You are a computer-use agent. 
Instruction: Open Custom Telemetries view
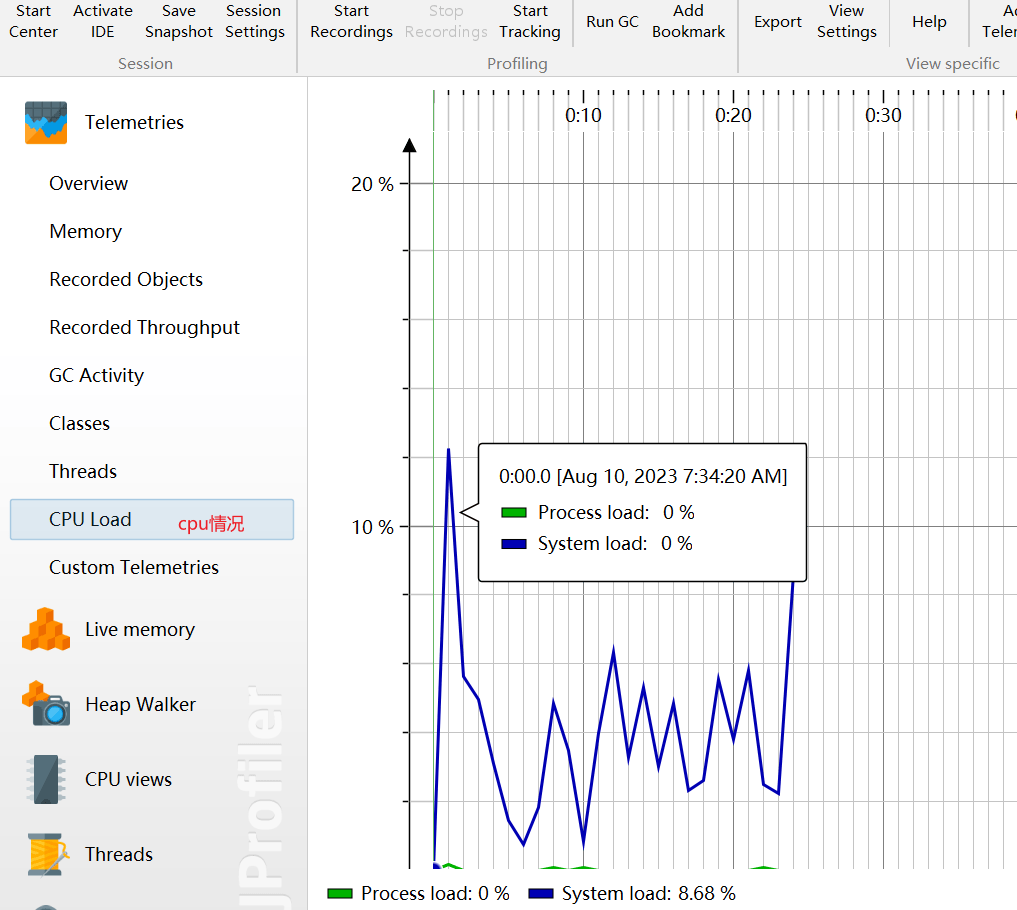134,568
